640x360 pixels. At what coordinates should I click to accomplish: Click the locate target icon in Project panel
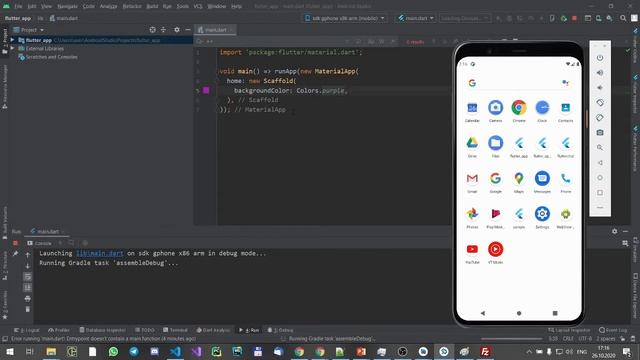152,30
